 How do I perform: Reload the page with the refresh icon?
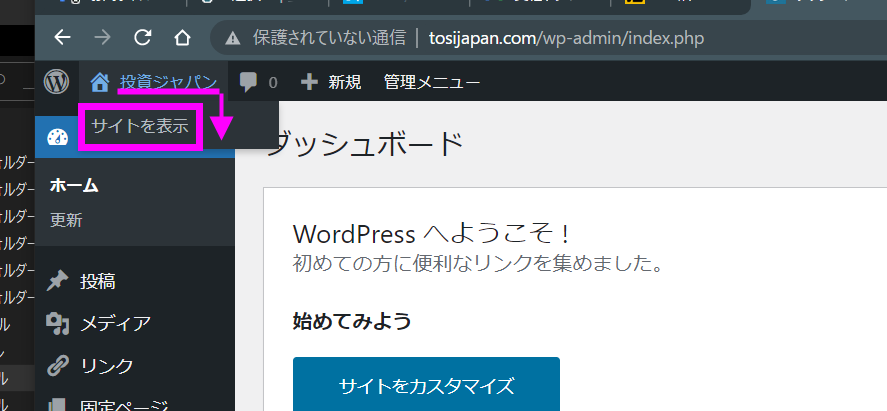pos(143,38)
